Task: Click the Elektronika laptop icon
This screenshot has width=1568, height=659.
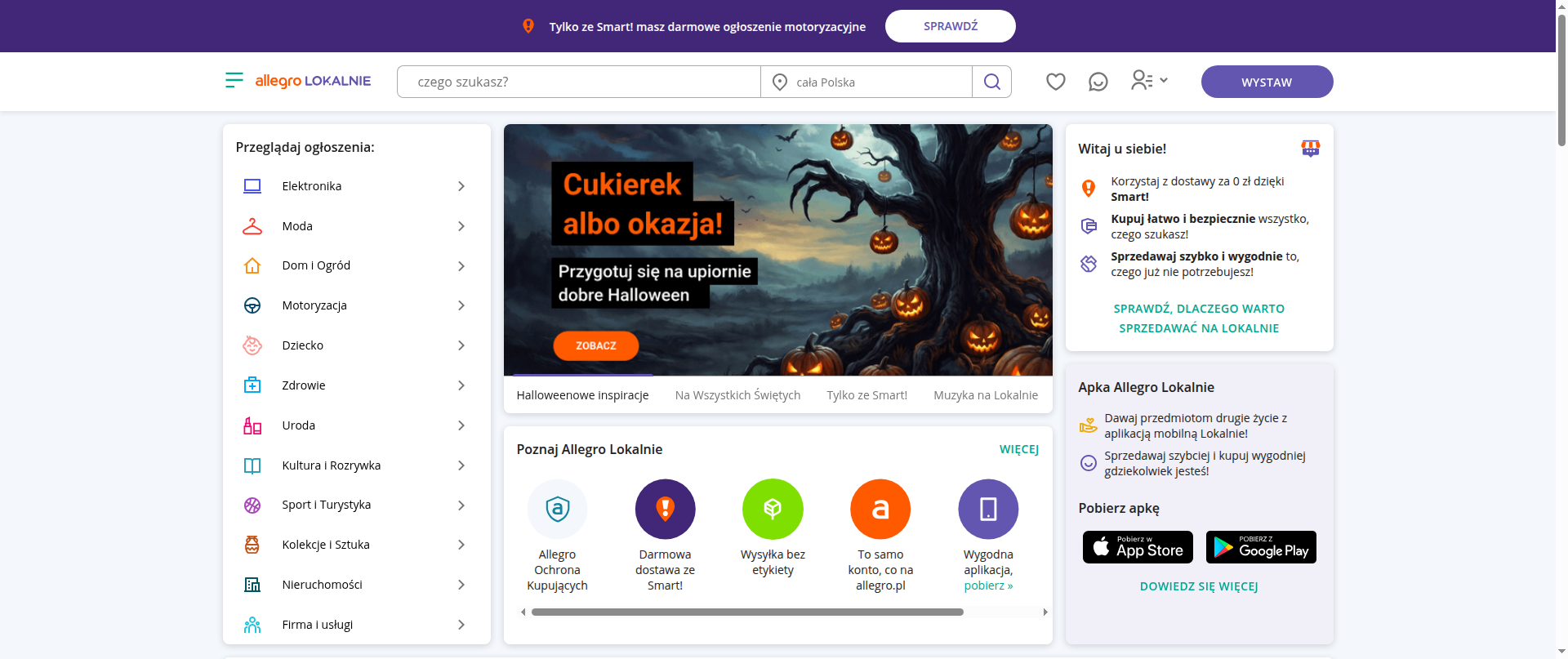Action: [x=252, y=186]
